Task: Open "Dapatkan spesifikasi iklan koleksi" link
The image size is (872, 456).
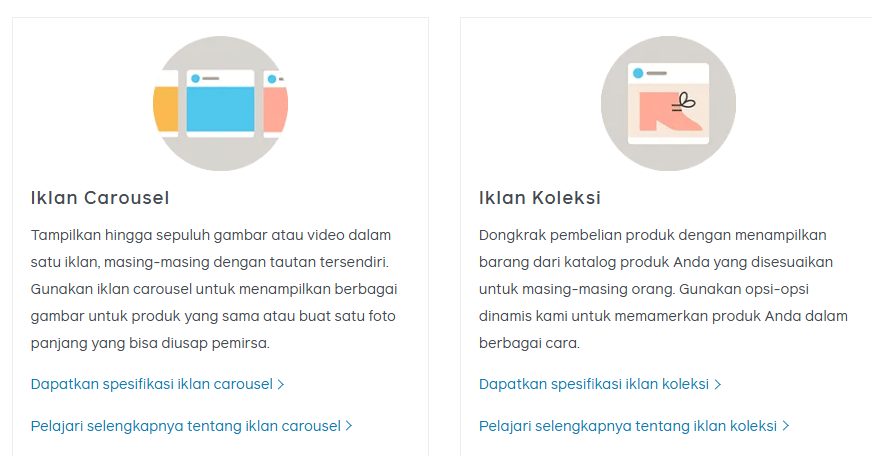Action: tap(594, 384)
